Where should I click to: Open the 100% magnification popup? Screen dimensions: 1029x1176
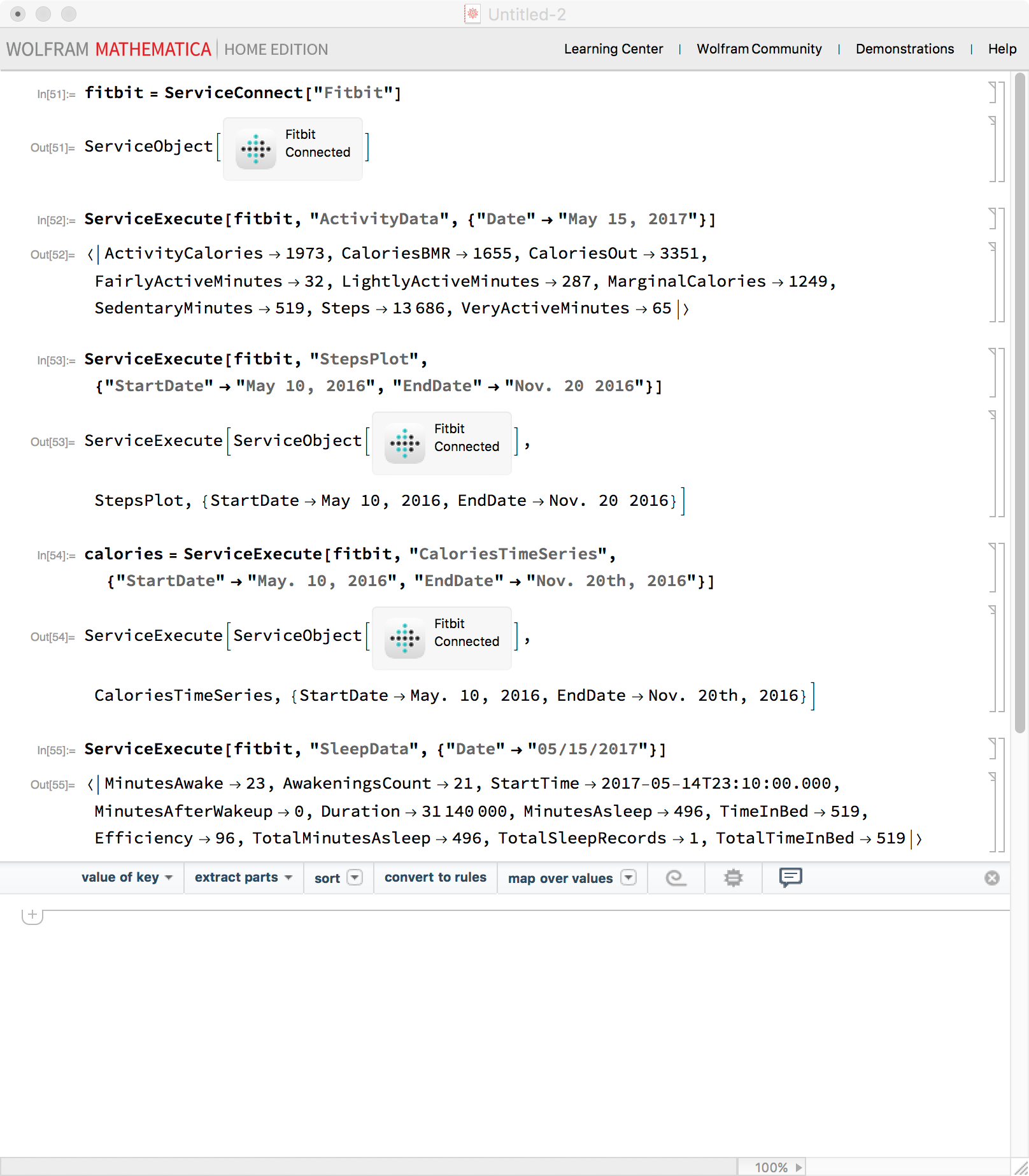click(x=770, y=1167)
